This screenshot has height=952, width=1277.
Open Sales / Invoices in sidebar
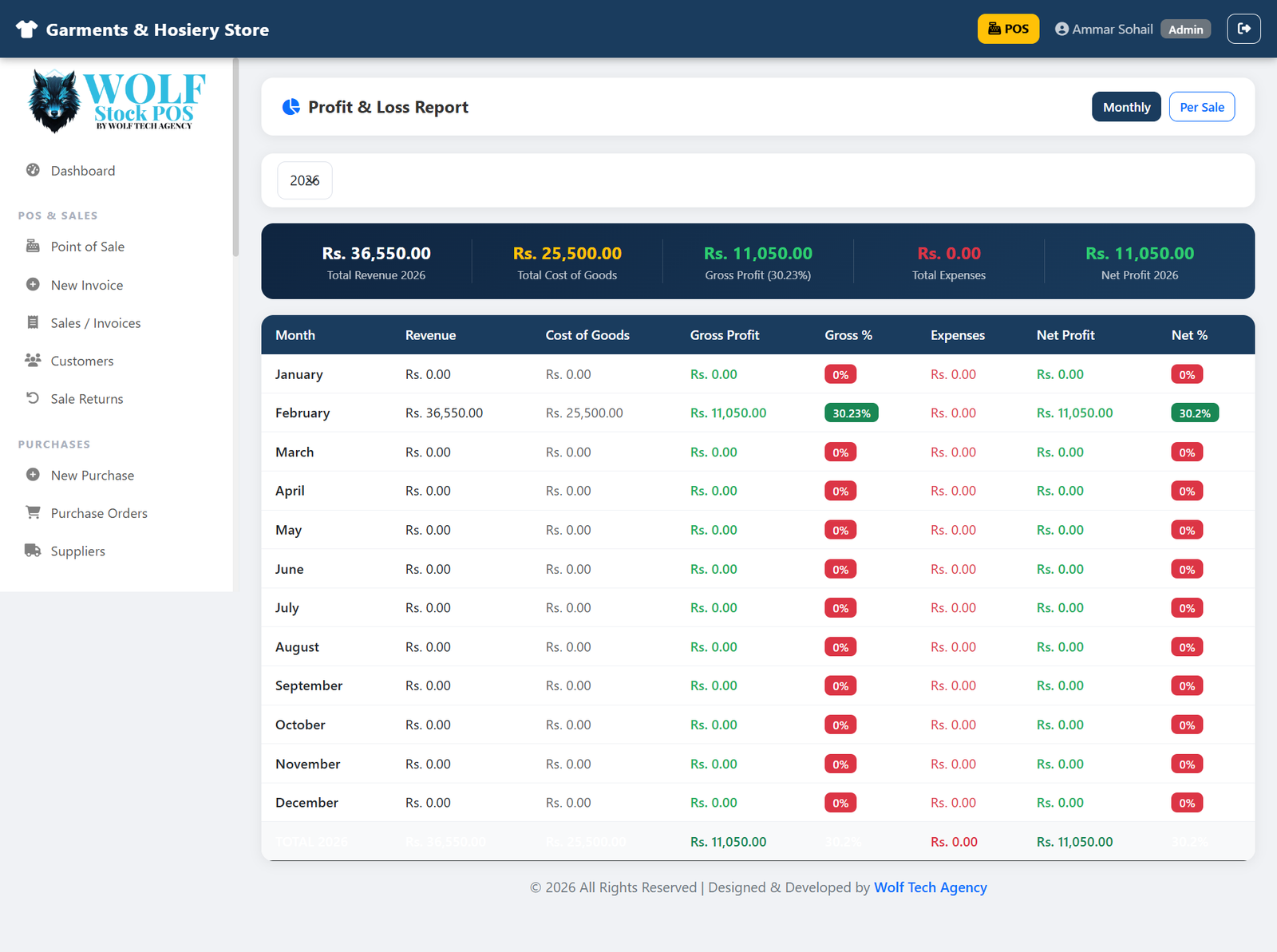coord(96,323)
